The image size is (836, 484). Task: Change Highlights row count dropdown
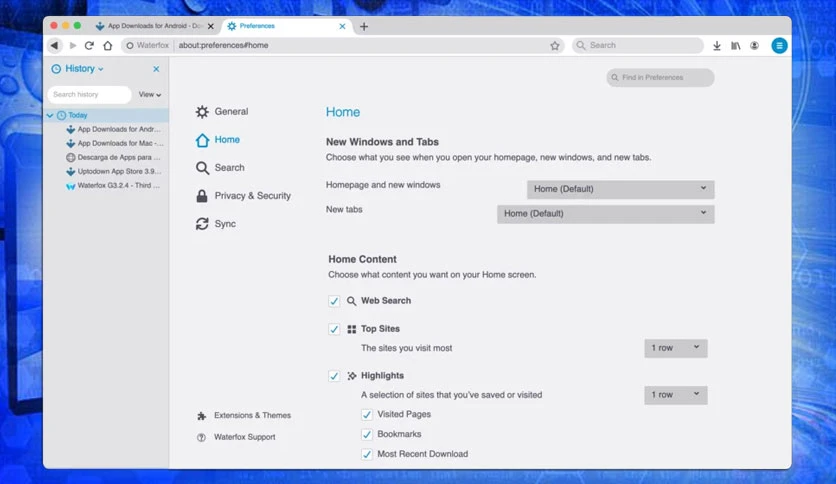(x=676, y=395)
